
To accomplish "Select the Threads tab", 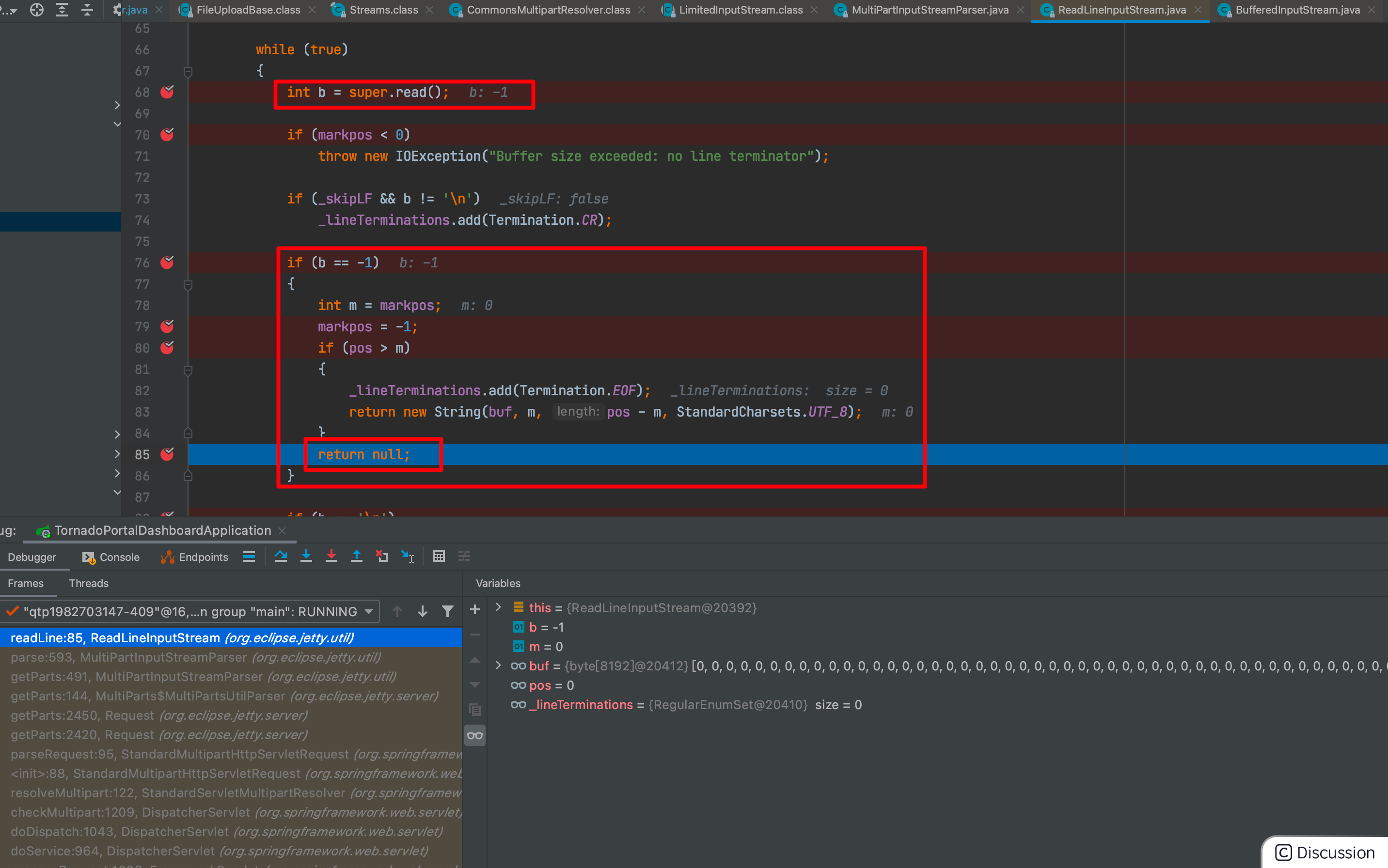I will tap(88, 583).
